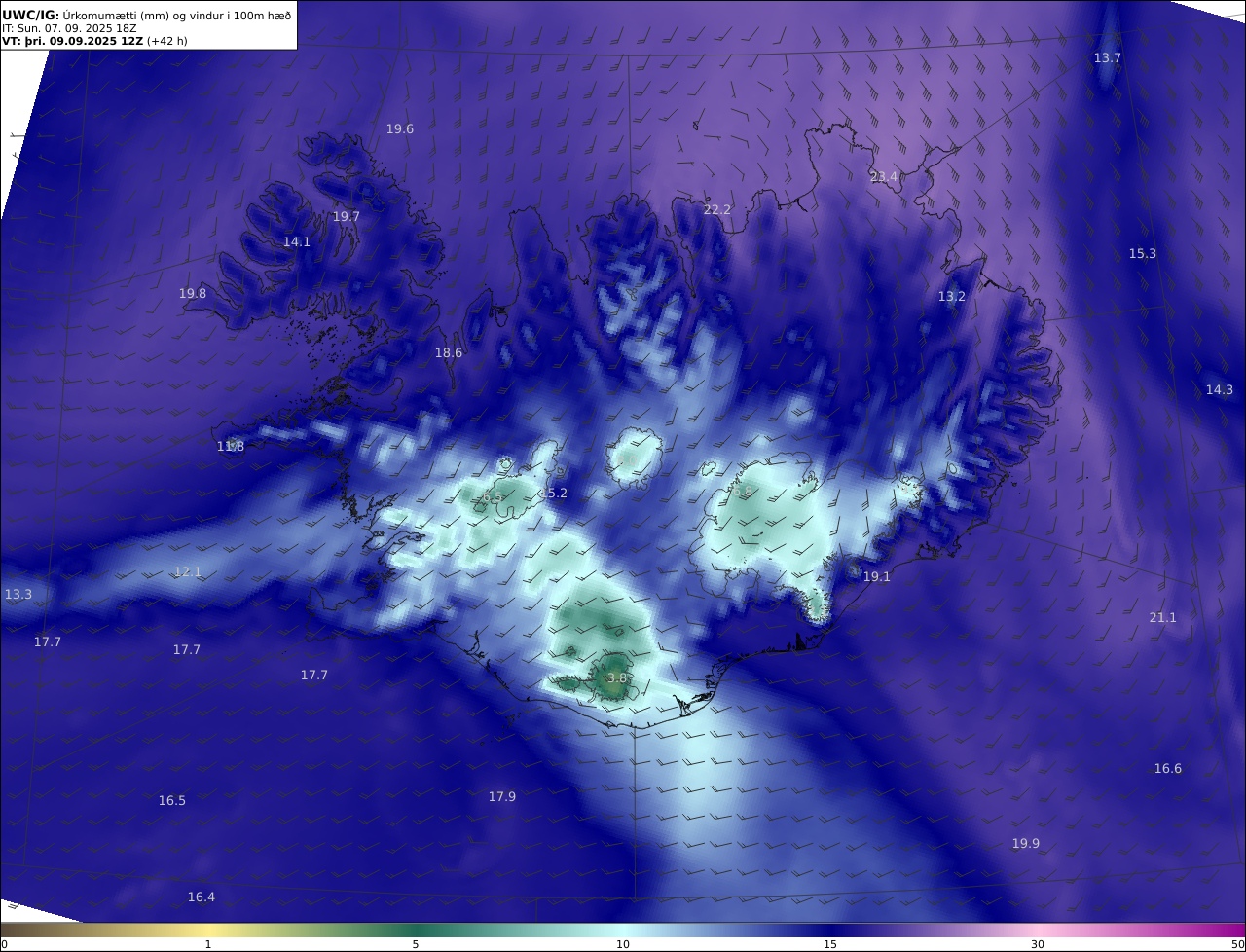Click the color scale tick label 15
Image resolution: width=1246 pixels, height=952 pixels.
[830, 944]
